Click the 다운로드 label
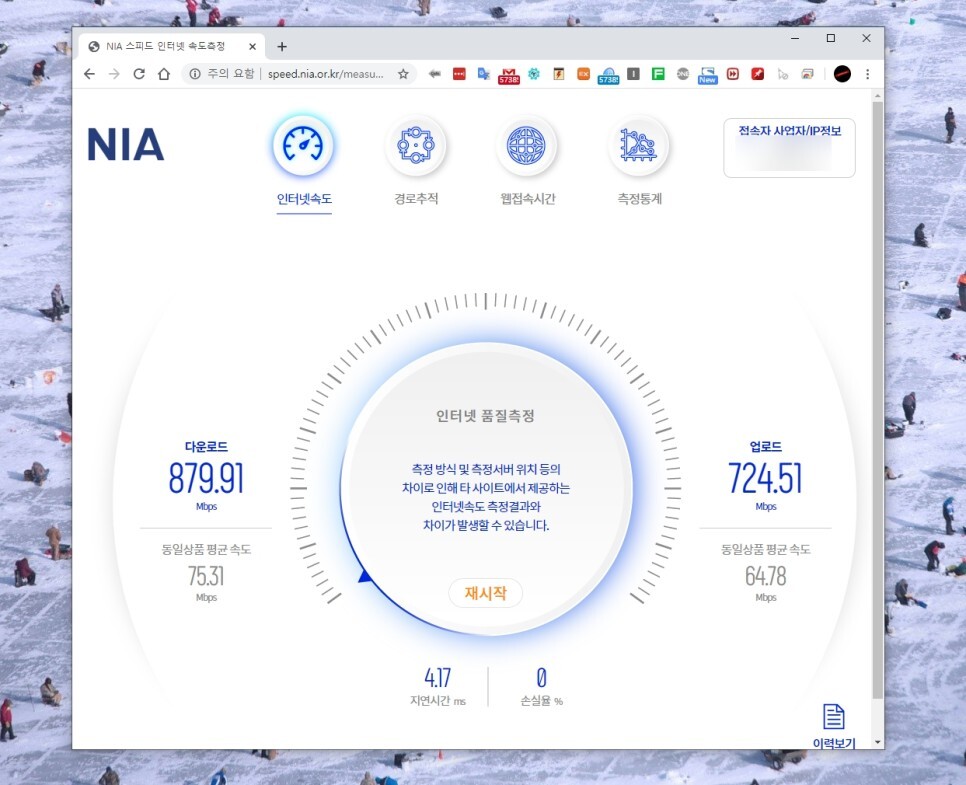The image size is (966, 785). point(206,447)
